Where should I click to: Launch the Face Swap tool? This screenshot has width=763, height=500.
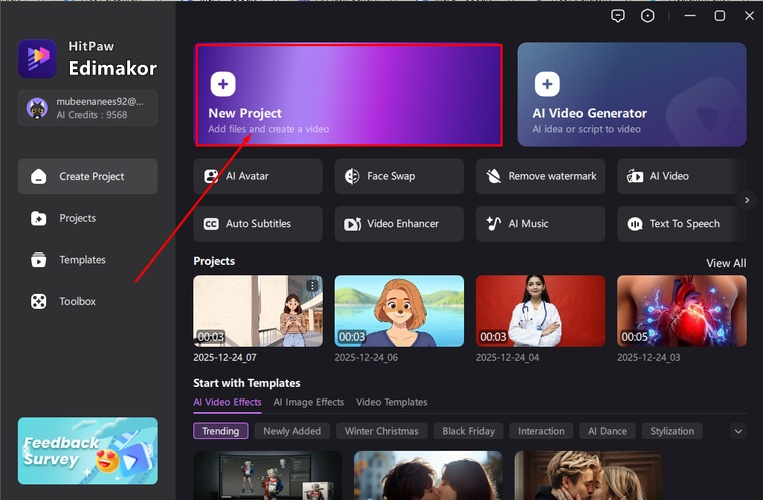pos(399,176)
